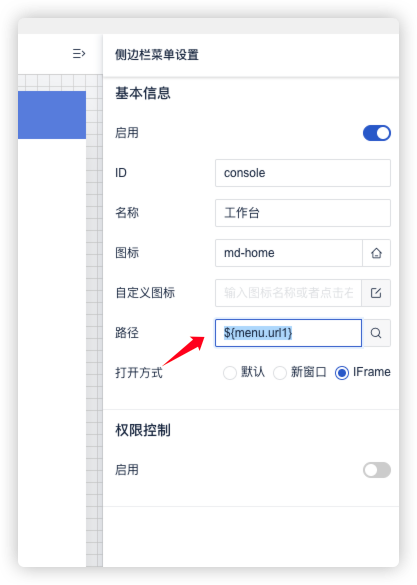Click the 侧边栏菜单设置 panel title
The height and width of the screenshot is (585, 417).
[157, 55]
